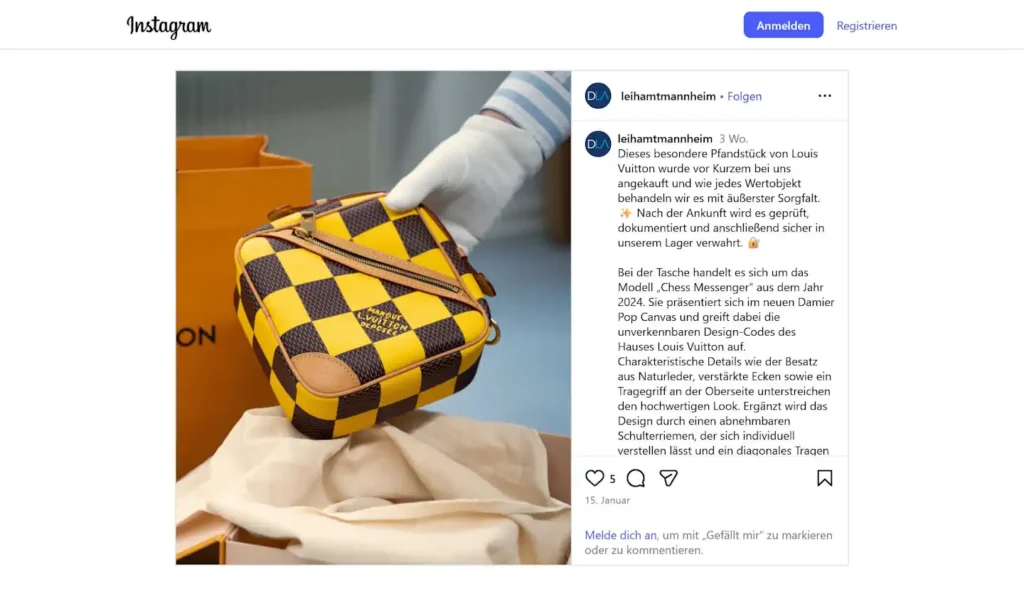Click the Anmelden button
1024x594 pixels.
coord(783,25)
